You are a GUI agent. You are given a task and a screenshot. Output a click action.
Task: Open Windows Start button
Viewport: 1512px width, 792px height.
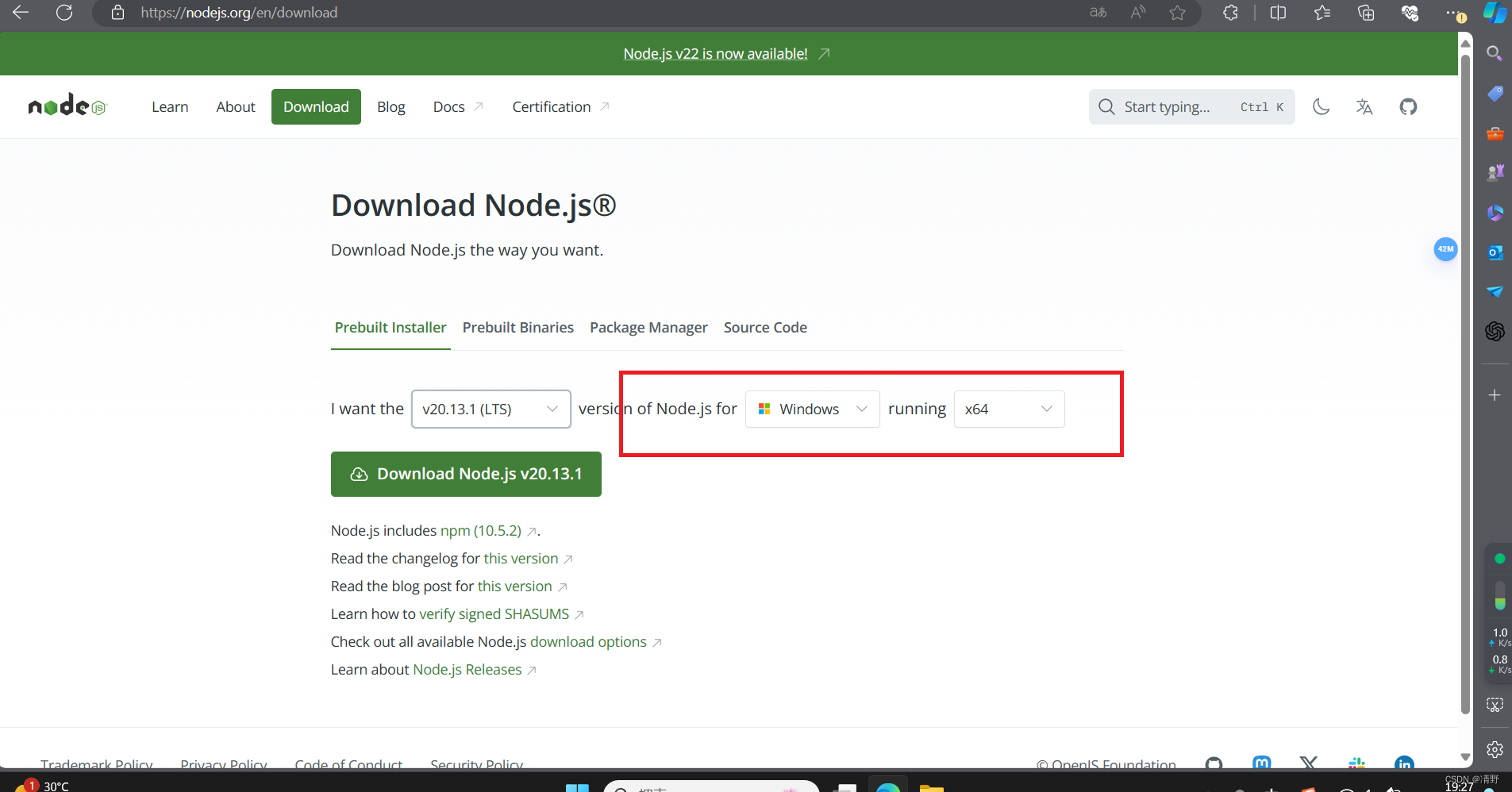[x=577, y=786]
